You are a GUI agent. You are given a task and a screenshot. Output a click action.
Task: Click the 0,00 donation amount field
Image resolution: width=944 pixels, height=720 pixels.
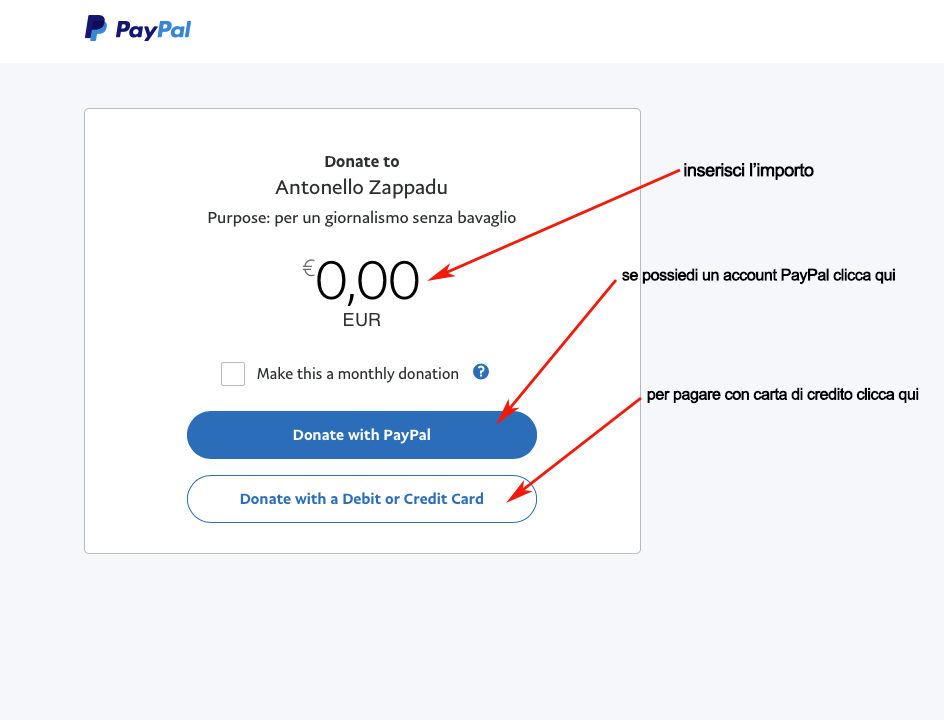[x=367, y=281]
